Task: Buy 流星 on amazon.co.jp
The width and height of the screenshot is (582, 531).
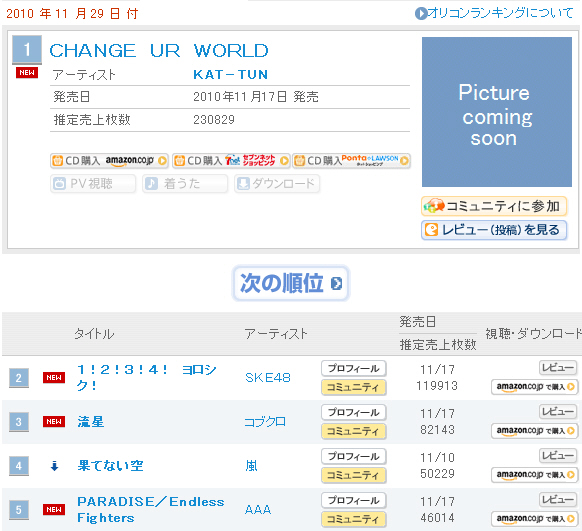Action: click(x=534, y=431)
